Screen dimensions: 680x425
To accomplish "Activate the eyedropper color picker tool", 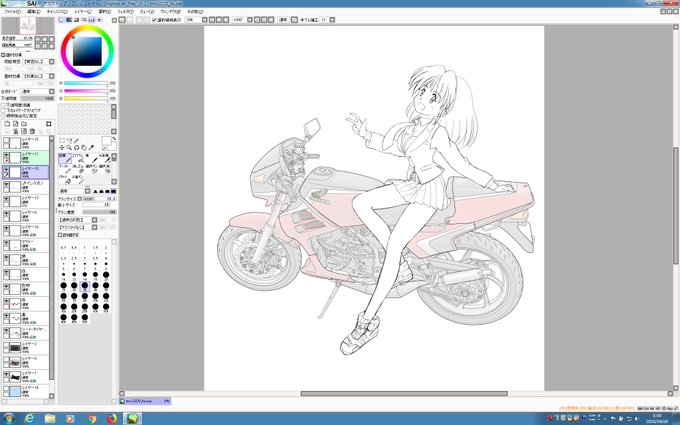I will (92, 148).
